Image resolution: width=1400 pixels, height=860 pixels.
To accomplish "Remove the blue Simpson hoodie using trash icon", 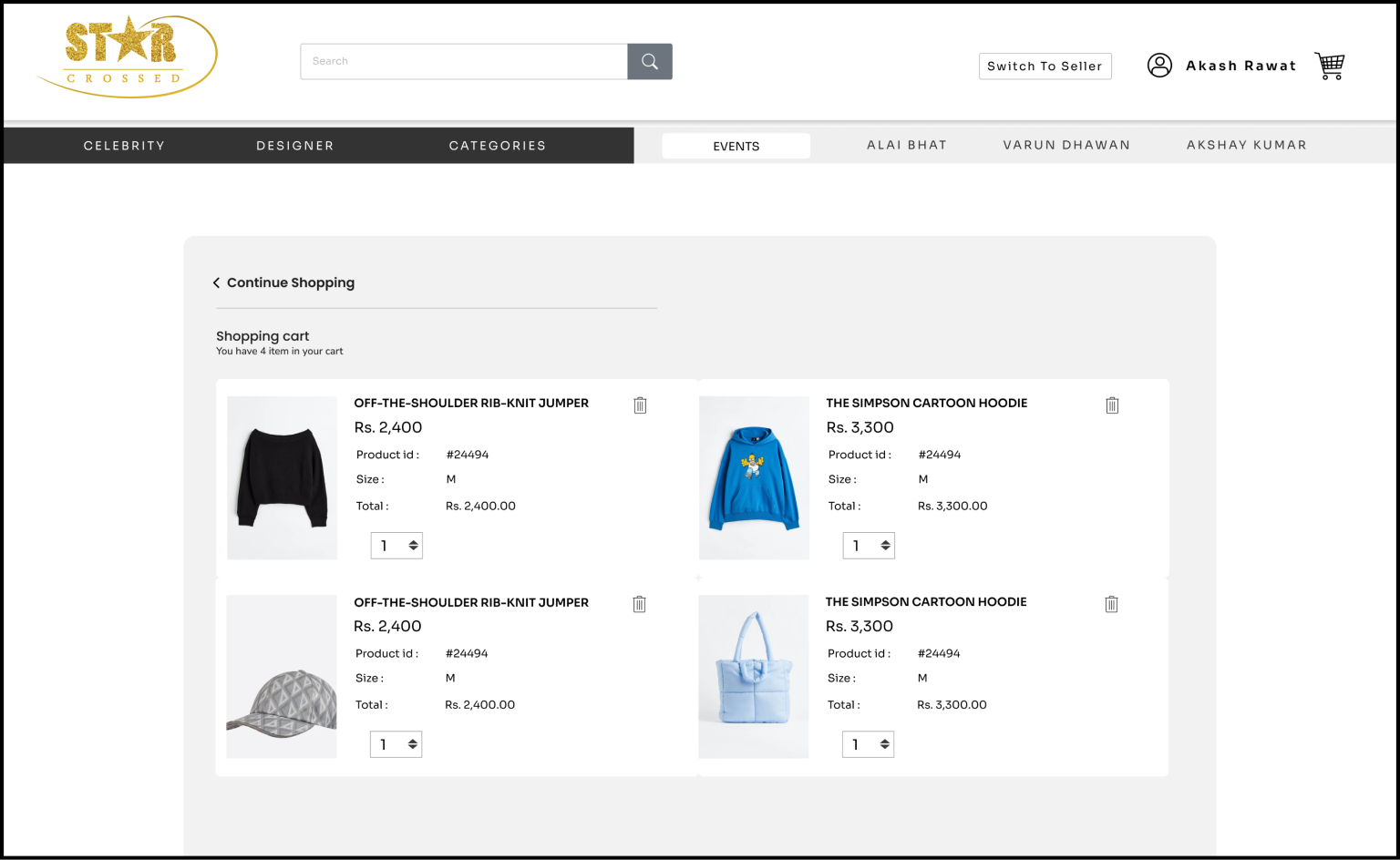I will [1112, 405].
